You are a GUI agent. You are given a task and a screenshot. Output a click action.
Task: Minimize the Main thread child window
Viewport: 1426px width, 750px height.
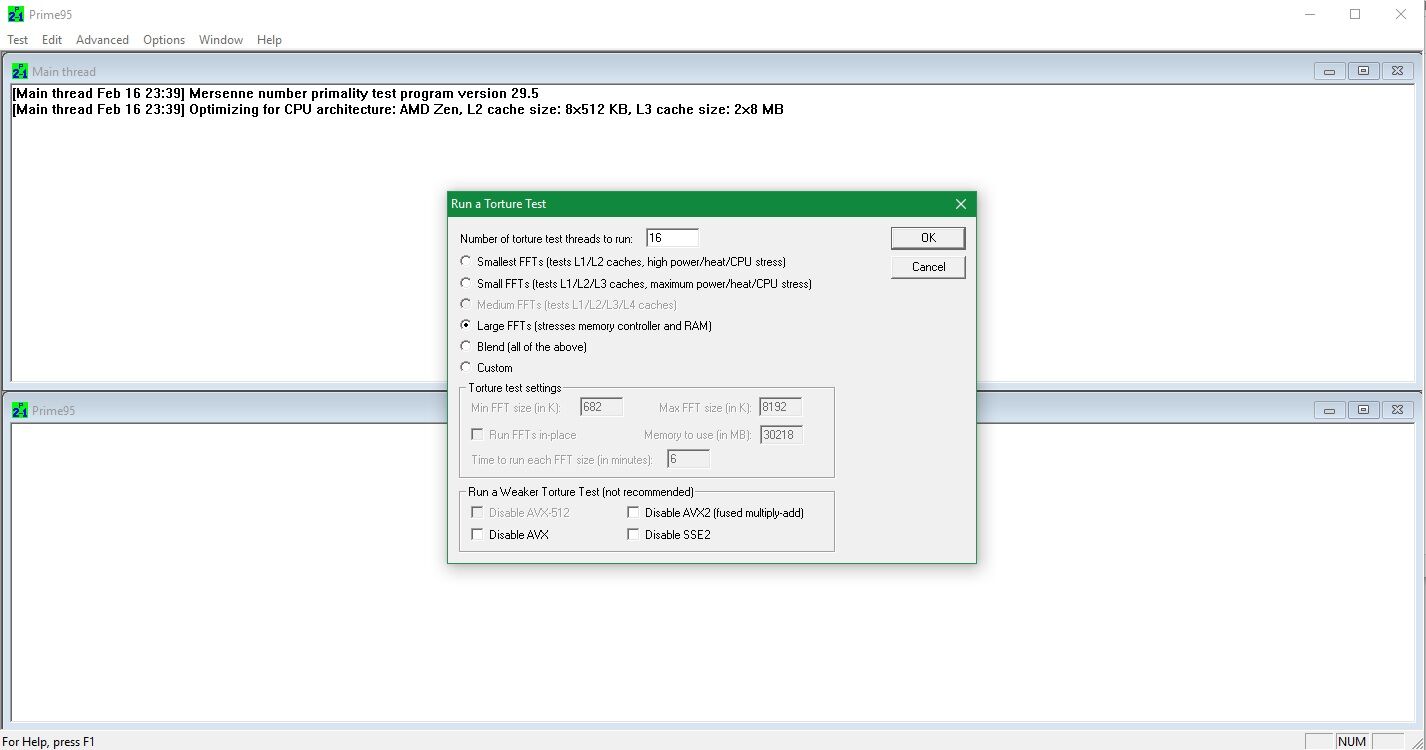click(x=1329, y=71)
